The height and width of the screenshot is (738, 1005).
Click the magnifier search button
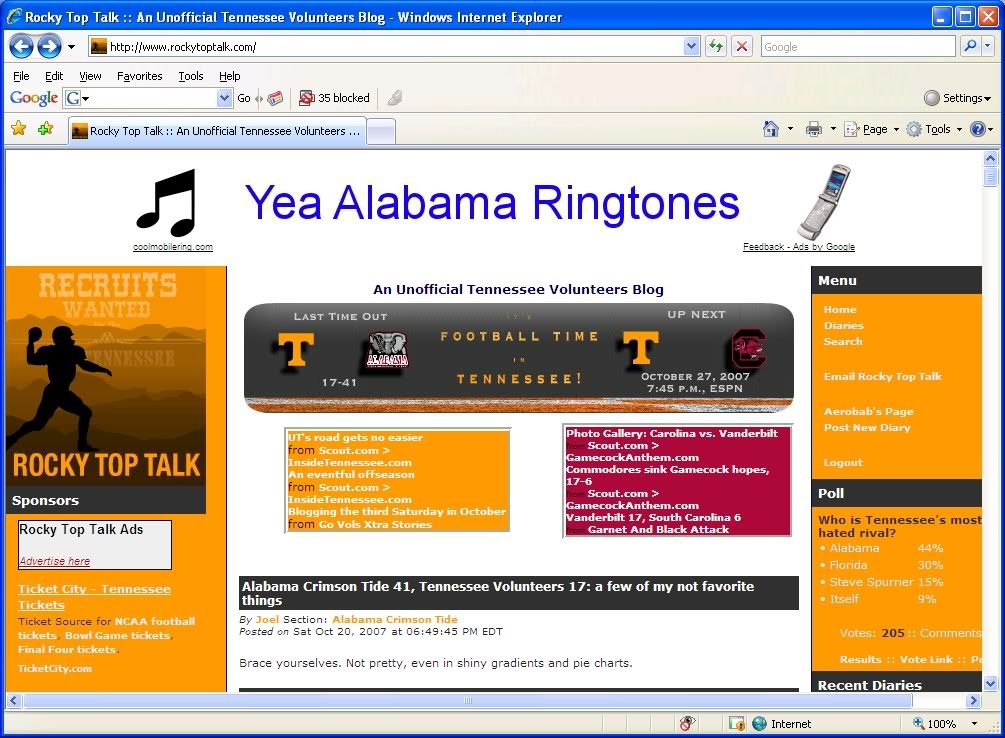970,46
